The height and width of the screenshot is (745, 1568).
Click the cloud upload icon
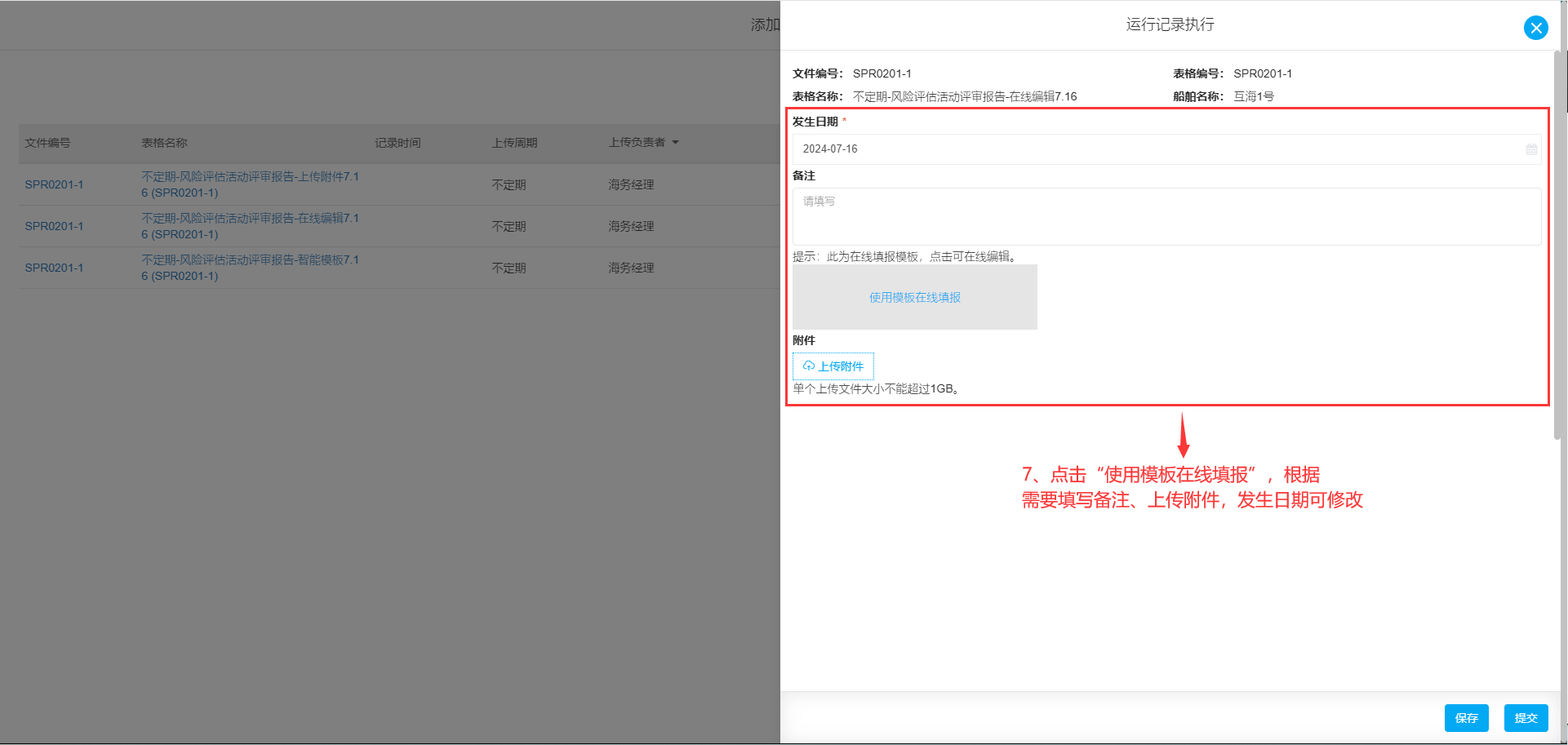tap(809, 366)
